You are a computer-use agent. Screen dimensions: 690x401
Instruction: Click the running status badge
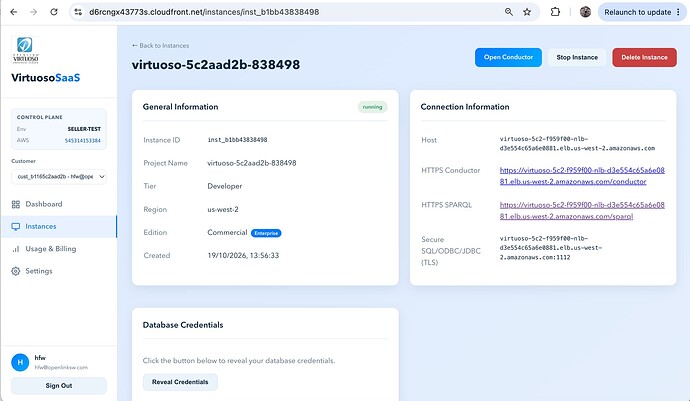coord(372,107)
